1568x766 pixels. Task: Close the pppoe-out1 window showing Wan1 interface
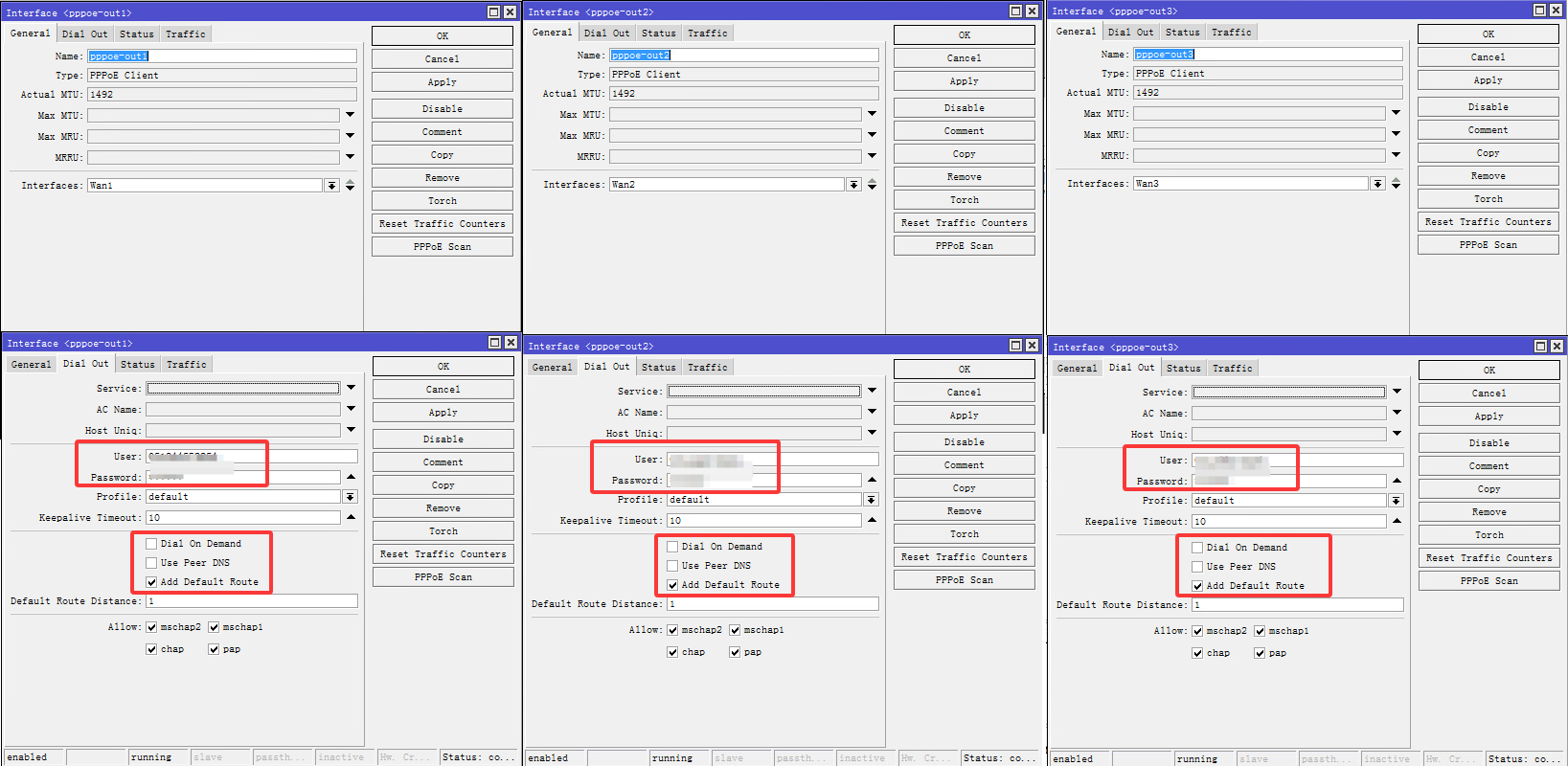point(510,12)
